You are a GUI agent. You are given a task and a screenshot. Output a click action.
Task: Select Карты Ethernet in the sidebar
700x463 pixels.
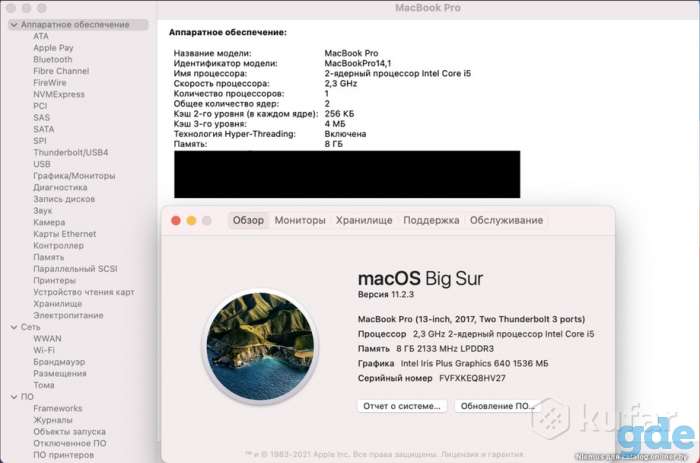pos(64,234)
